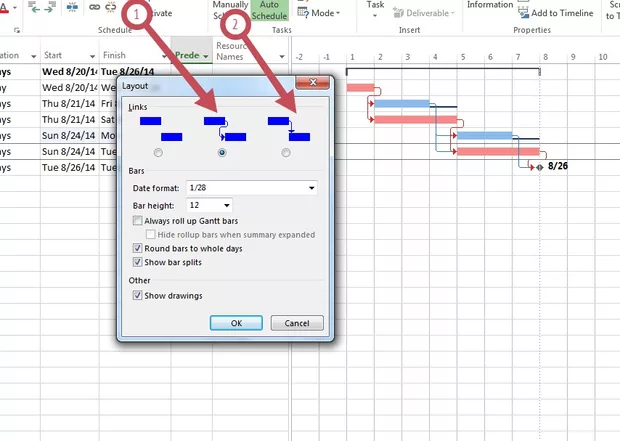Enable Always roll up Gantt bars
Screen dimensions: 620x441
click(137, 221)
